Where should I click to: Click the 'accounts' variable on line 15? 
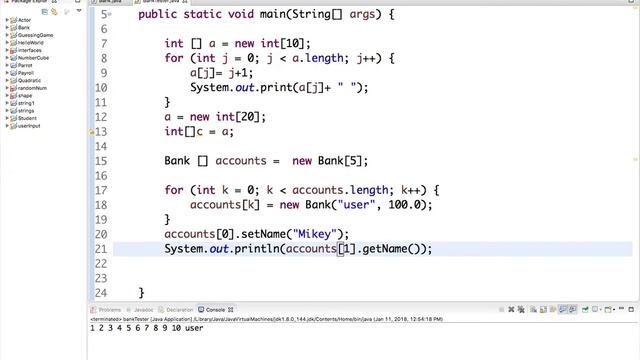[241, 161]
